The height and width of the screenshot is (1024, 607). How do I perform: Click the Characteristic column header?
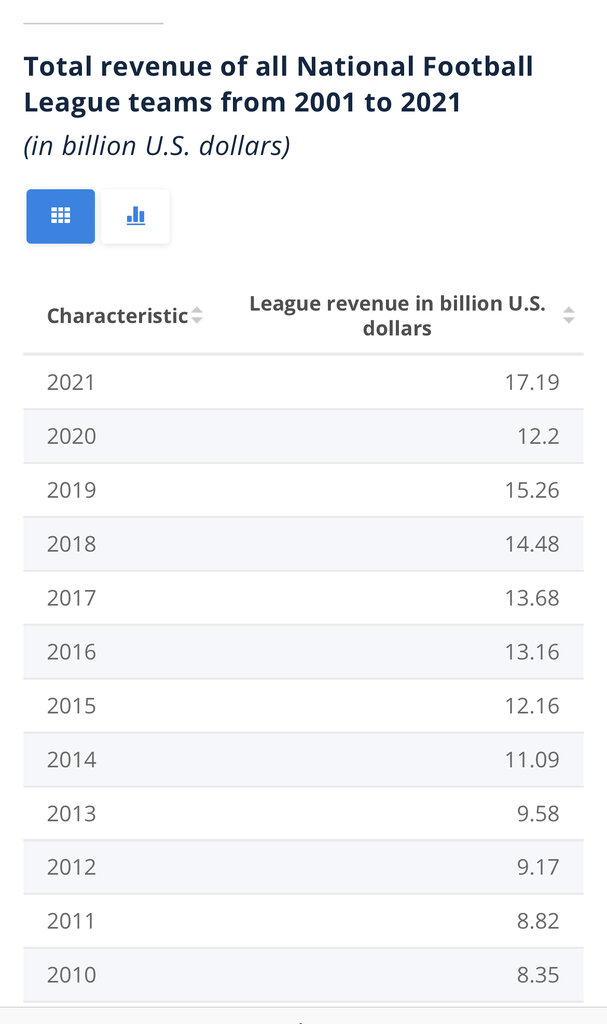pos(118,315)
